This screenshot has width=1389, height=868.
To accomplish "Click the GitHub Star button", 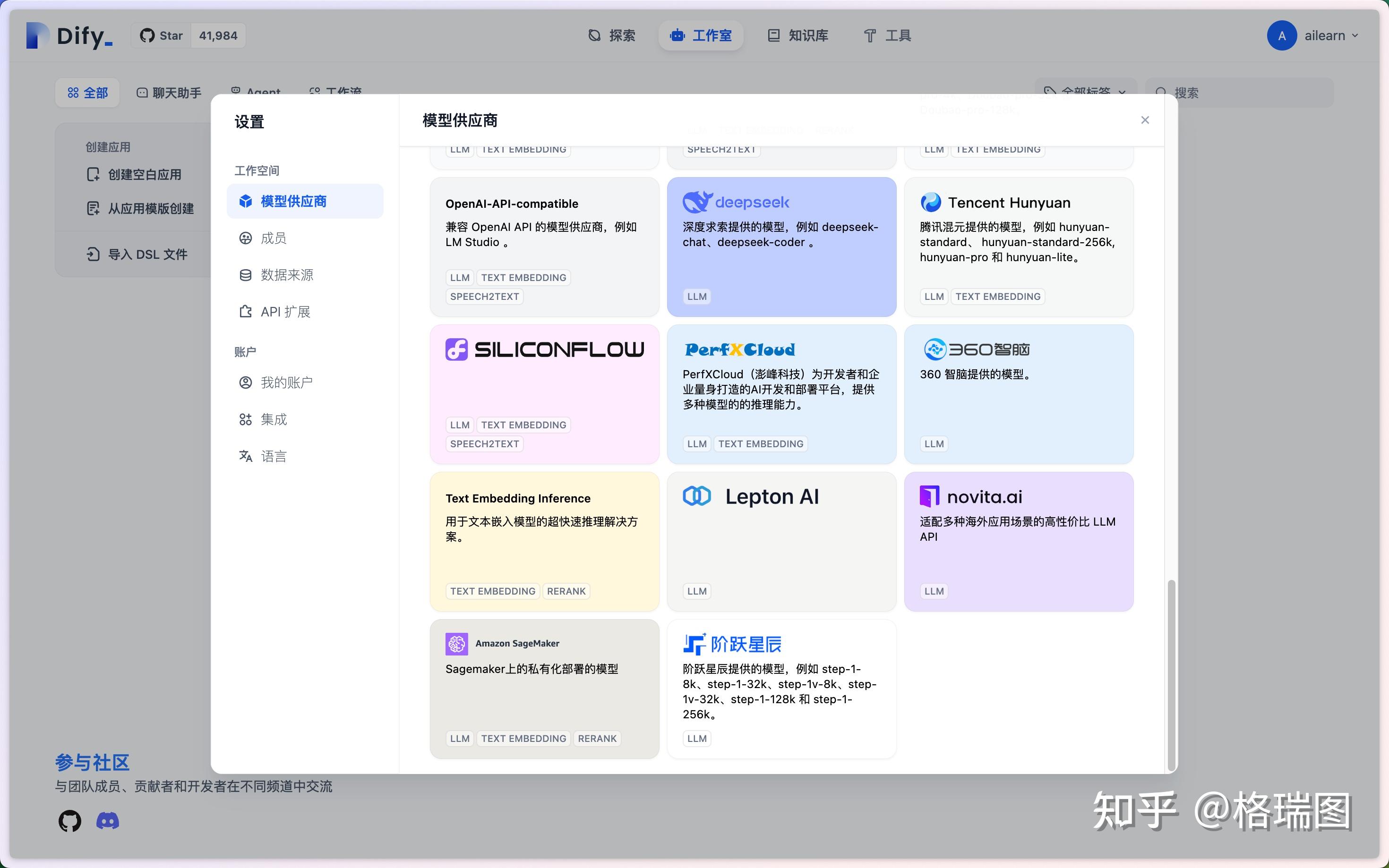I will tap(162, 35).
